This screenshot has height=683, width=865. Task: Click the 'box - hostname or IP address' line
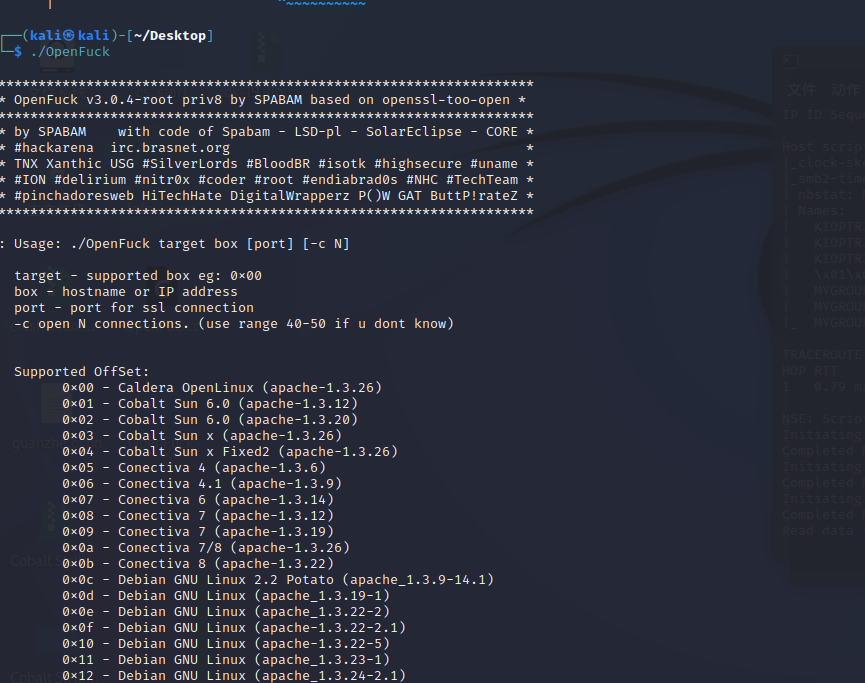click(126, 292)
